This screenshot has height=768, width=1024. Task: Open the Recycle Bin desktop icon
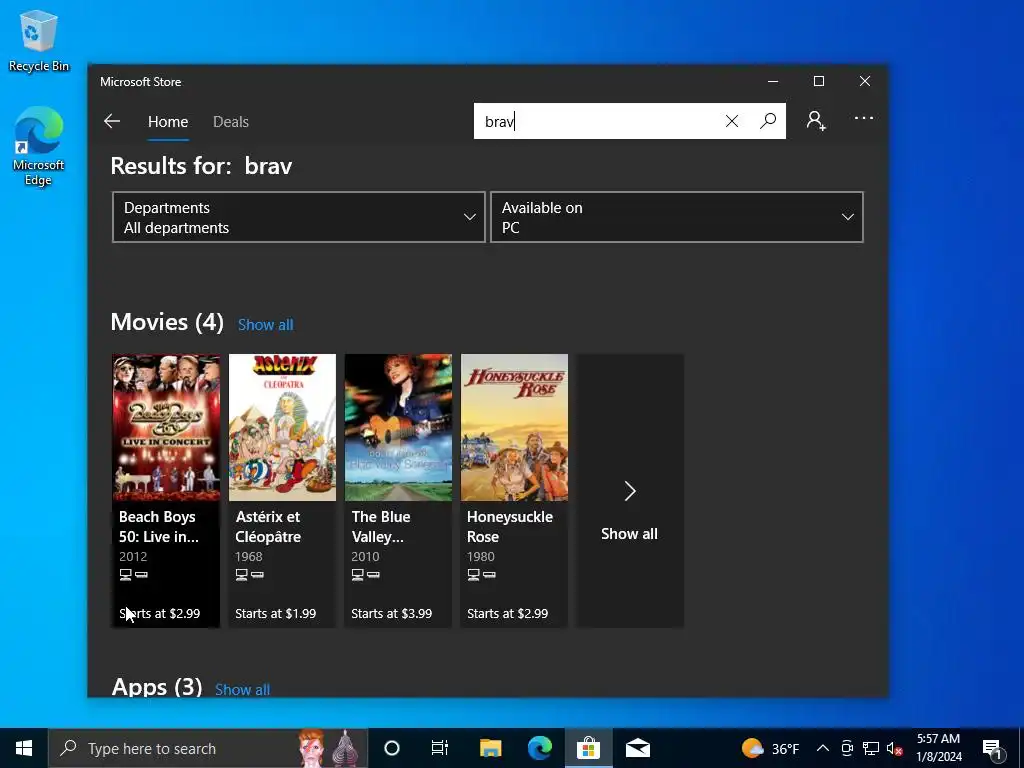point(39,40)
